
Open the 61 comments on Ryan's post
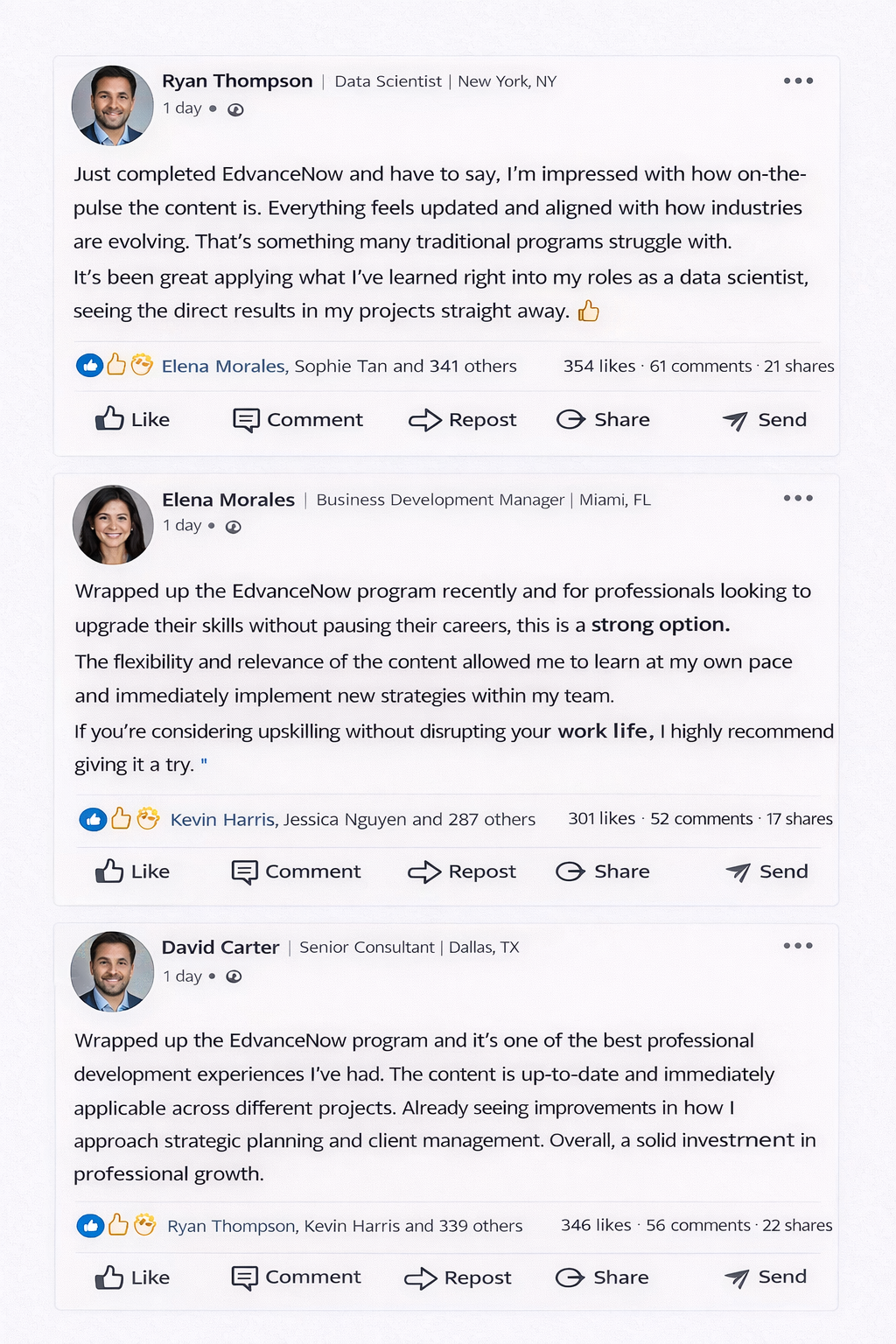tap(700, 367)
